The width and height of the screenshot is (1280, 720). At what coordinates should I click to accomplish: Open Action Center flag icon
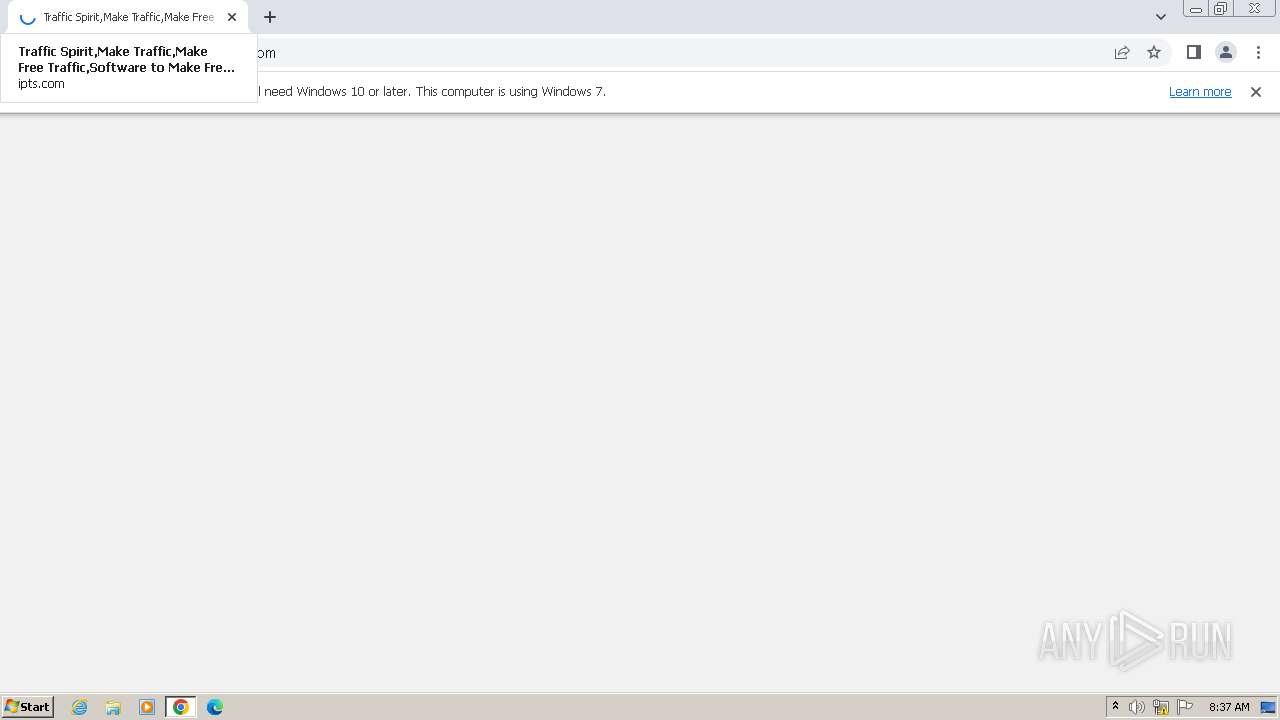point(1185,707)
